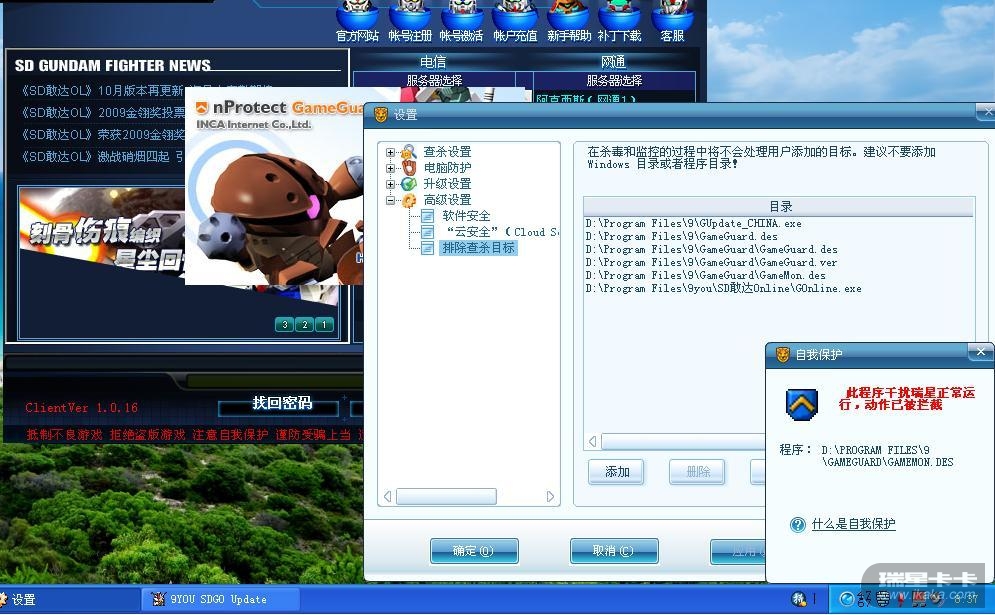Click the blue shield icon in 自我保护 popup

[802, 404]
